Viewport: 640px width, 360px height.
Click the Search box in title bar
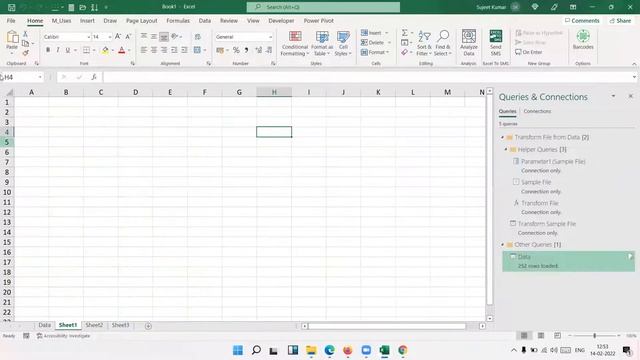click(323, 7)
